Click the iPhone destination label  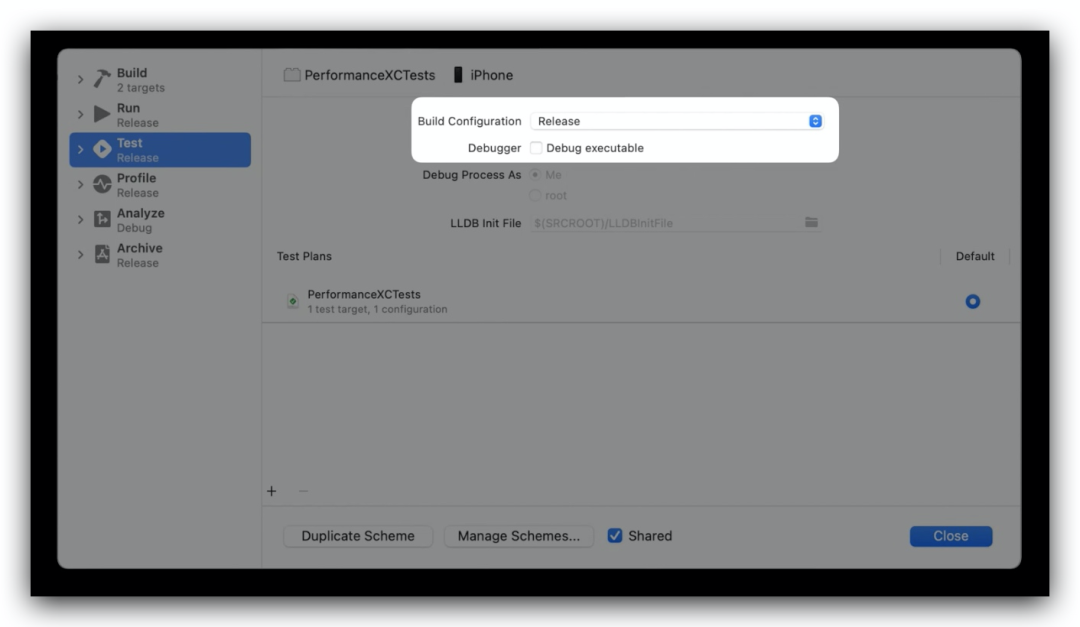pyautogui.click(x=492, y=75)
